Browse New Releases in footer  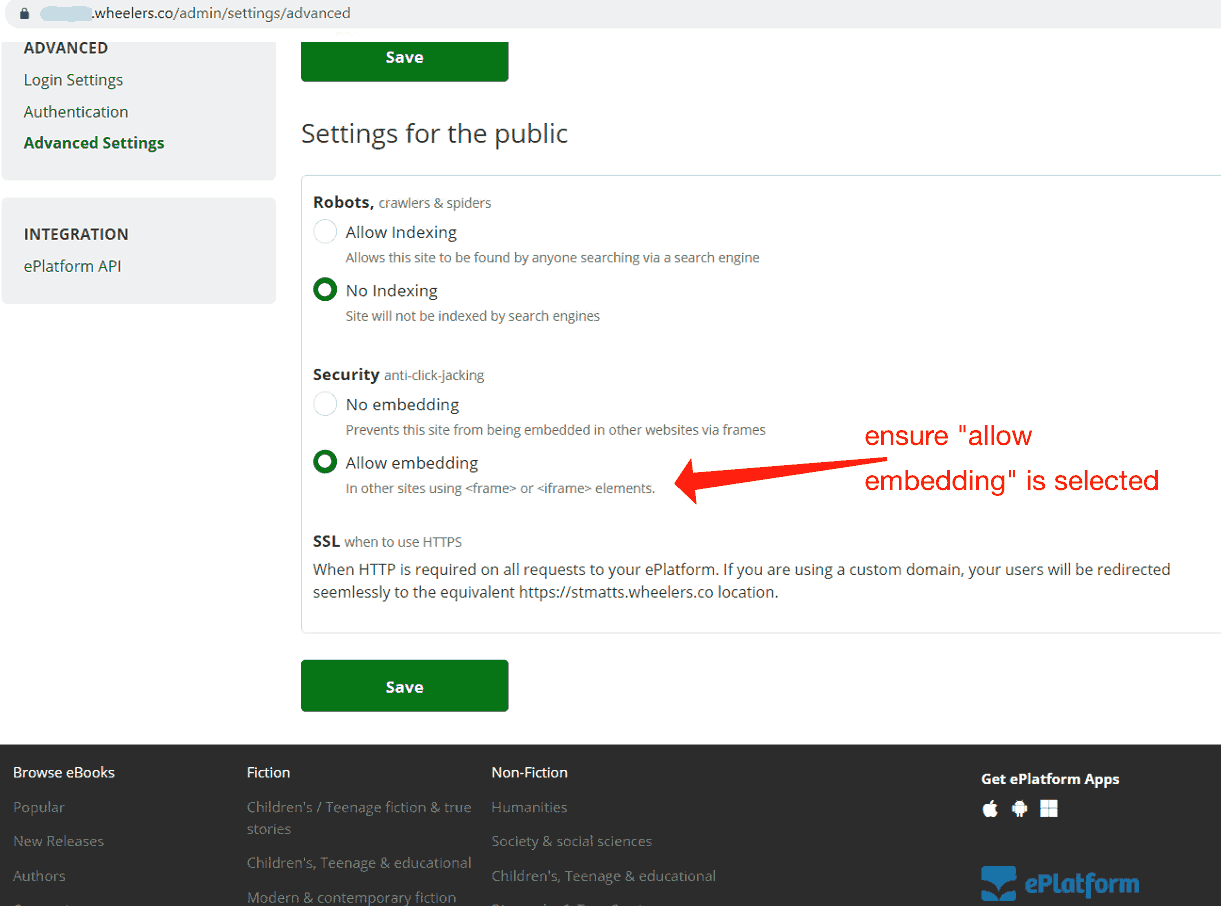click(58, 841)
